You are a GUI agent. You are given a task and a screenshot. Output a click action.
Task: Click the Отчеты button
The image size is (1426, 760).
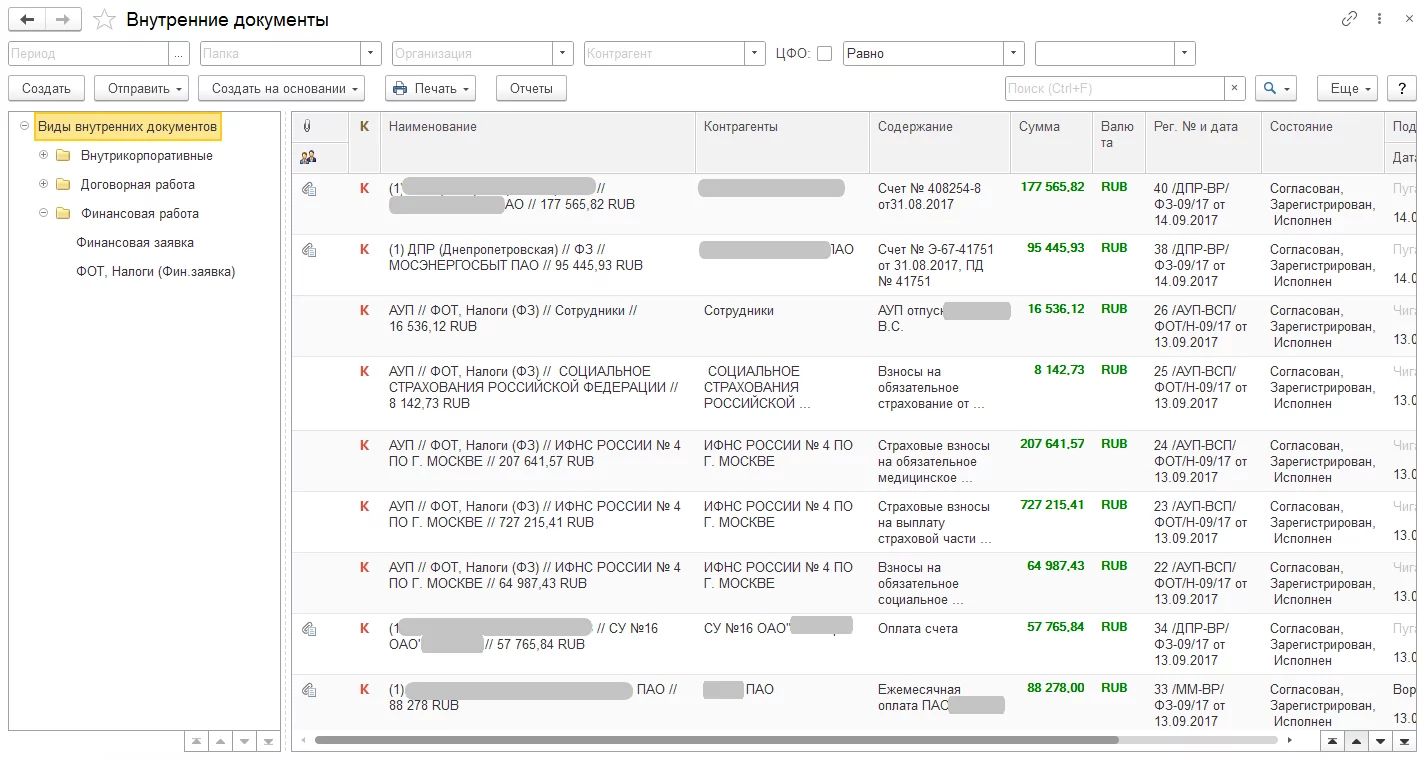tap(531, 88)
